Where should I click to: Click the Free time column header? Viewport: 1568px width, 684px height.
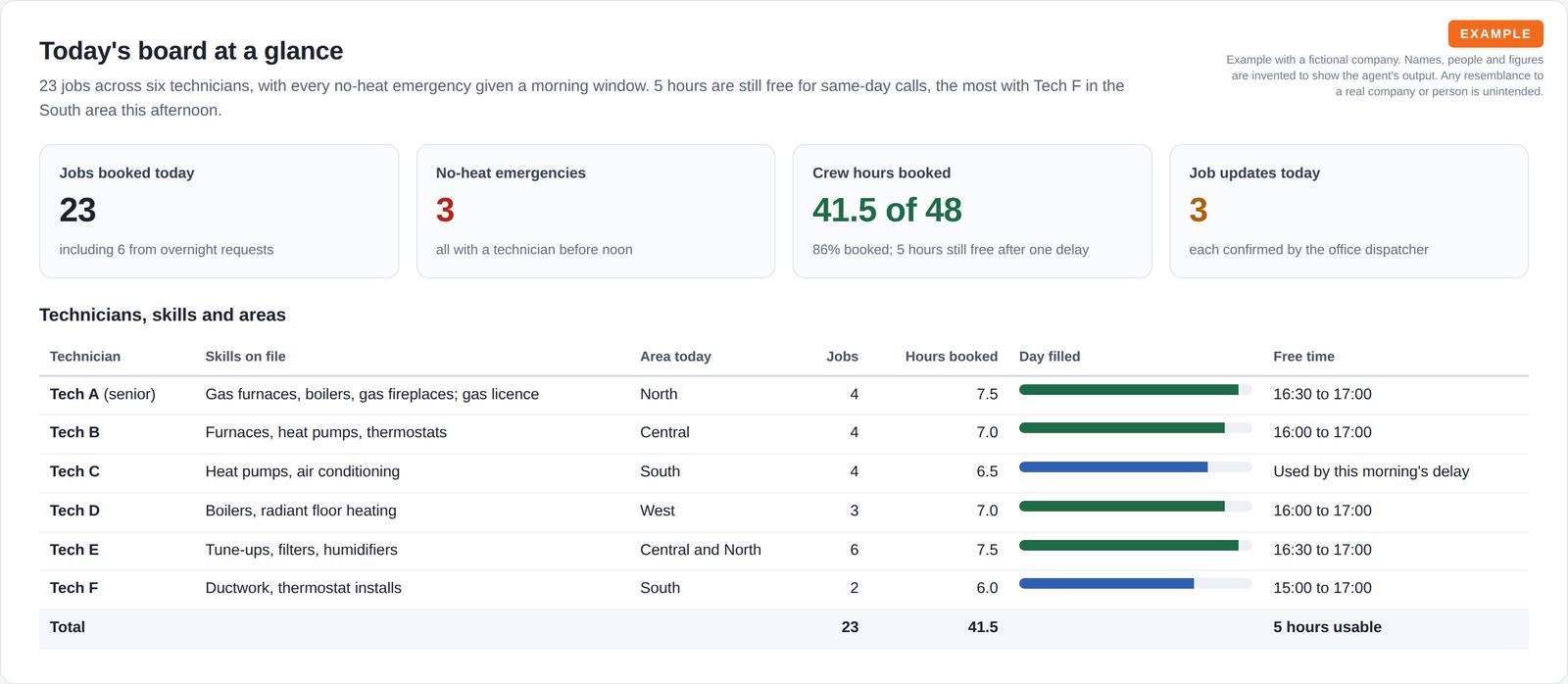(1303, 357)
